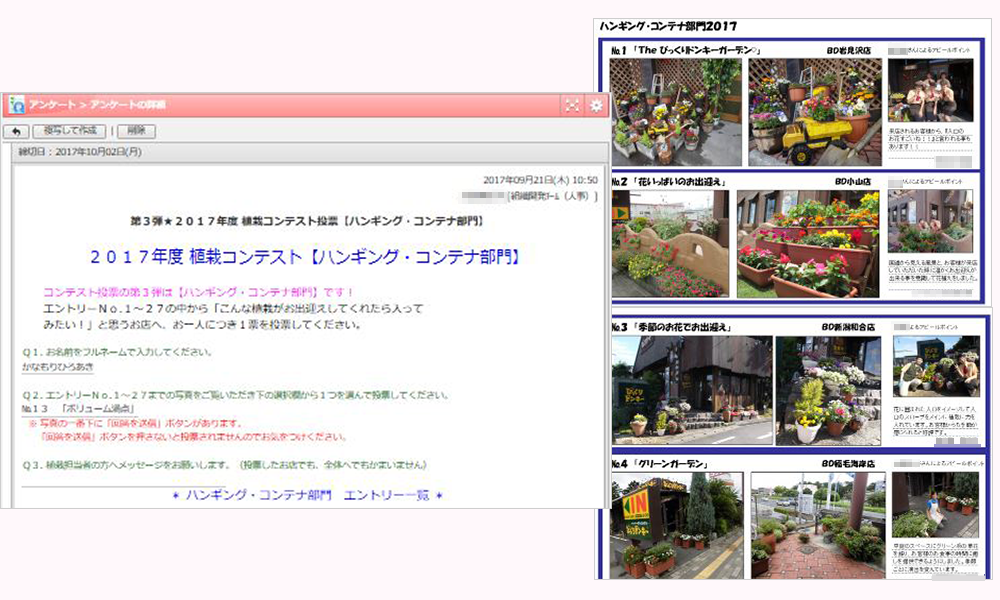Open the No.2 red flower planter photo
1000x600 pixels.
[x=808, y=244]
